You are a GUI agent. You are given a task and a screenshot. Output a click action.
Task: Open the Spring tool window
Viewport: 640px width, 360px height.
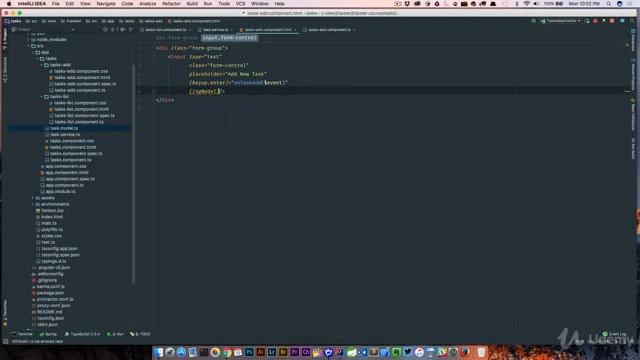click(48, 334)
